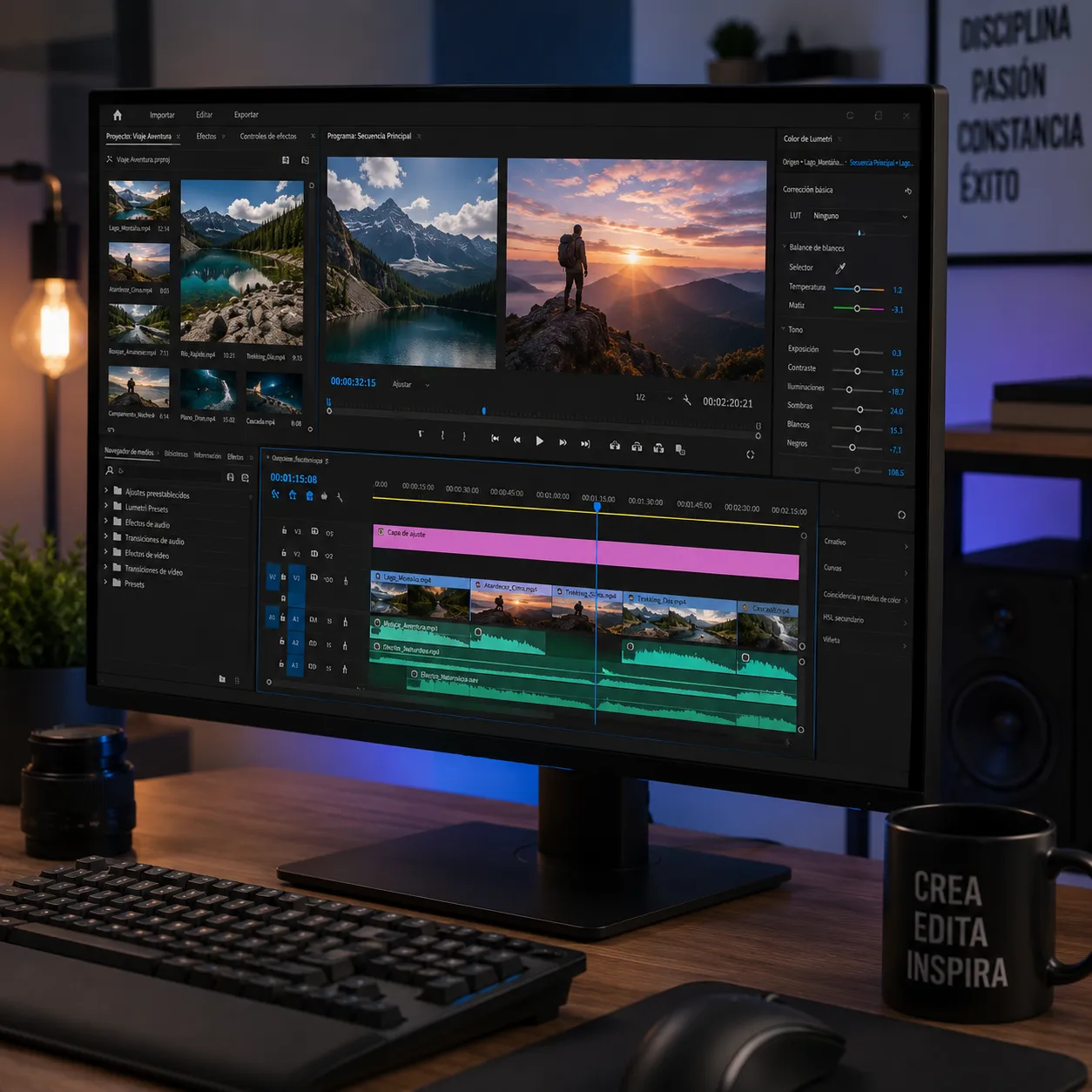This screenshot has height=1092, width=1092.
Task: Open Program monitor settings wrench icon
Action: tap(687, 400)
